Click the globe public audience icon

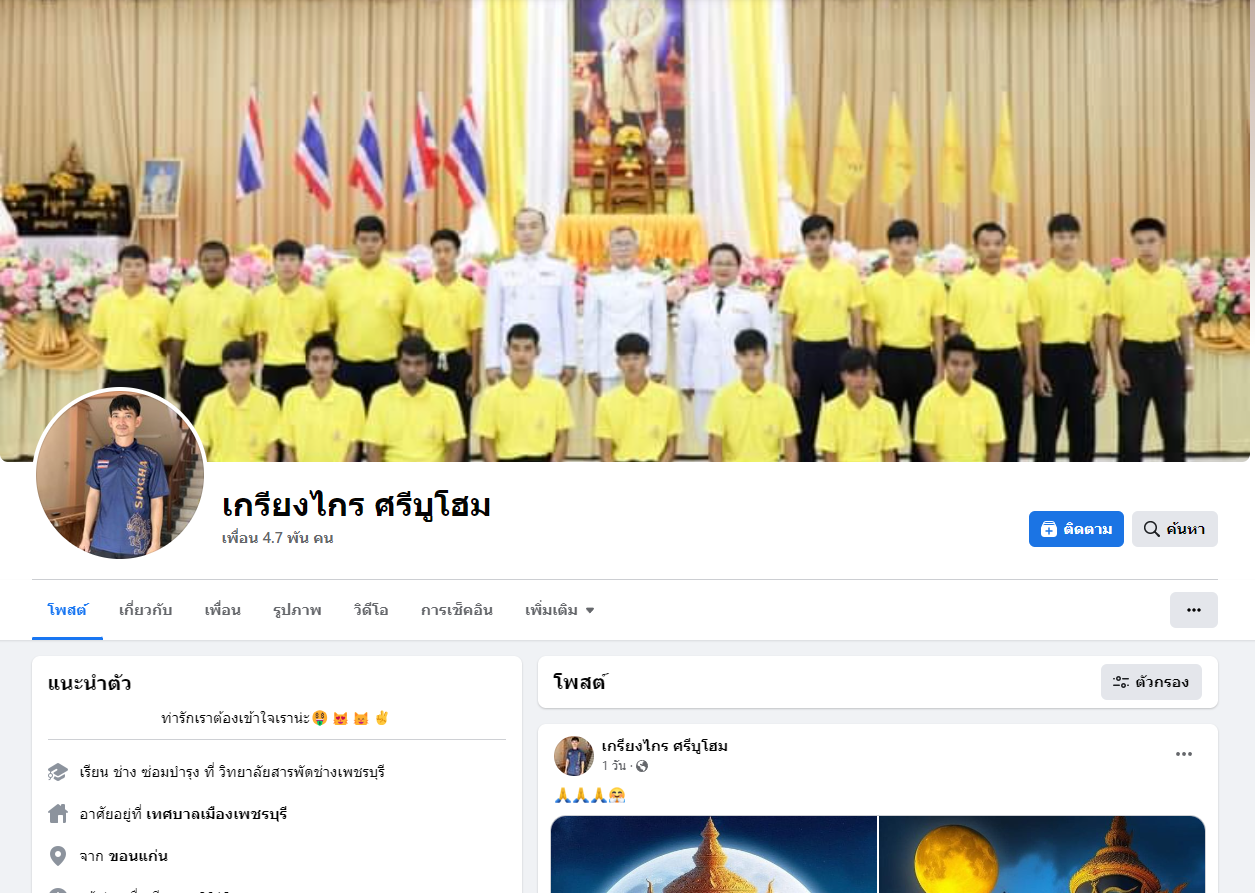[642, 766]
